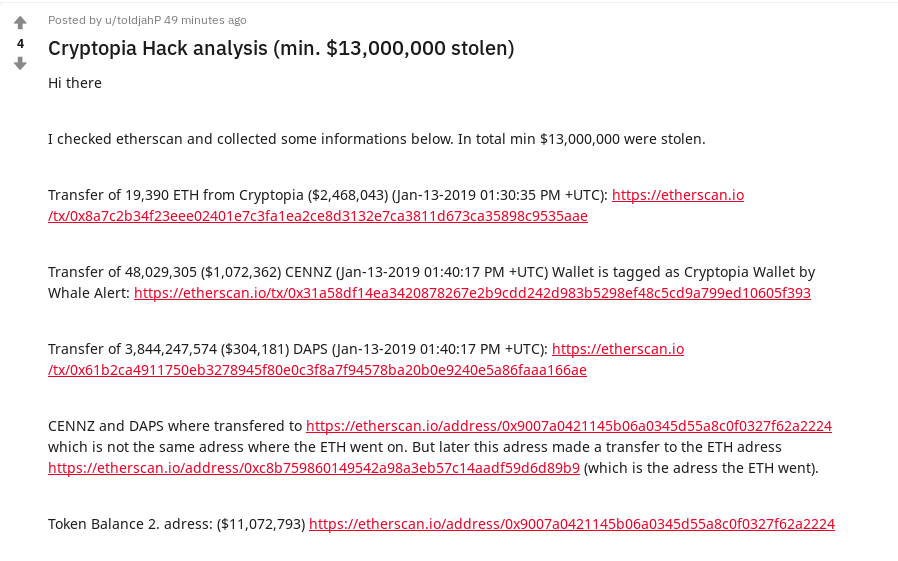The image size is (898, 561).
Task: Open the ETH address link 0xc8b75986
Action: [x=314, y=468]
